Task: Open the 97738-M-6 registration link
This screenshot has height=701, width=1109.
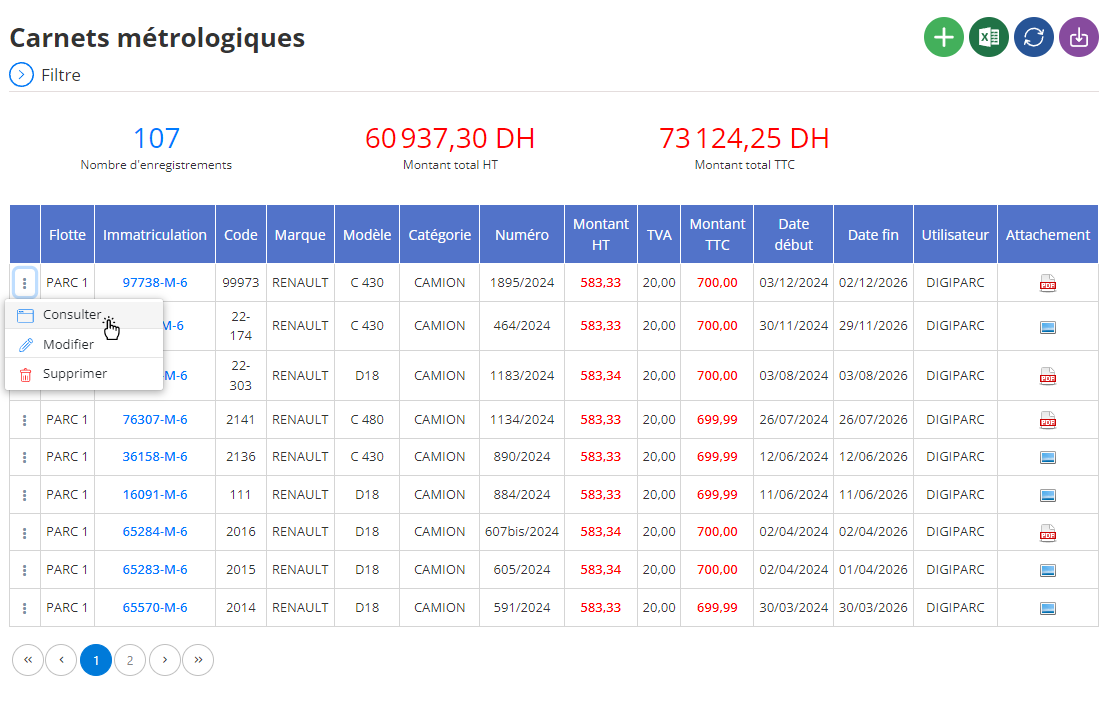Action: 155,283
